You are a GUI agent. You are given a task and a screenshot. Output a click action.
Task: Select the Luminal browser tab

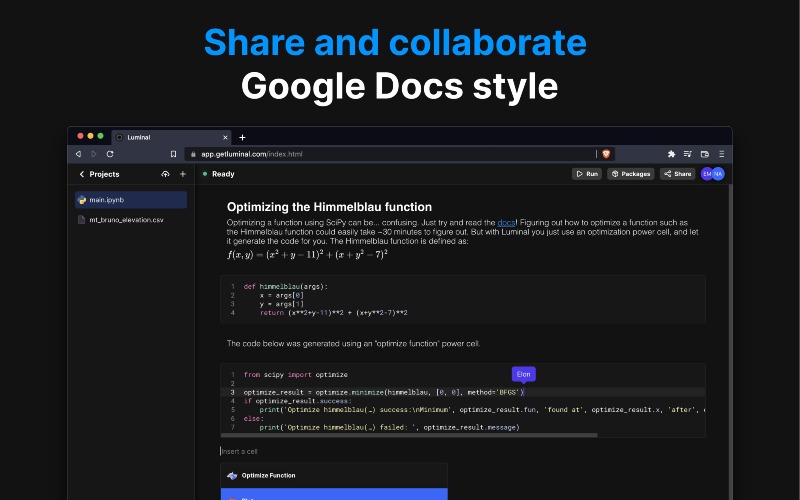coord(171,137)
